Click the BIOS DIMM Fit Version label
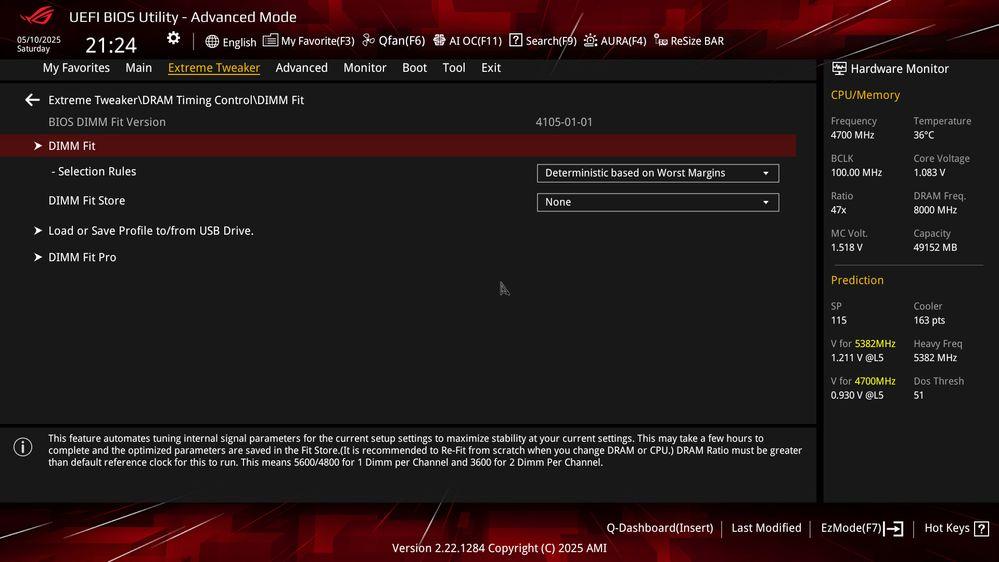This screenshot has height=562, width=999. click(x=107, y=122)
